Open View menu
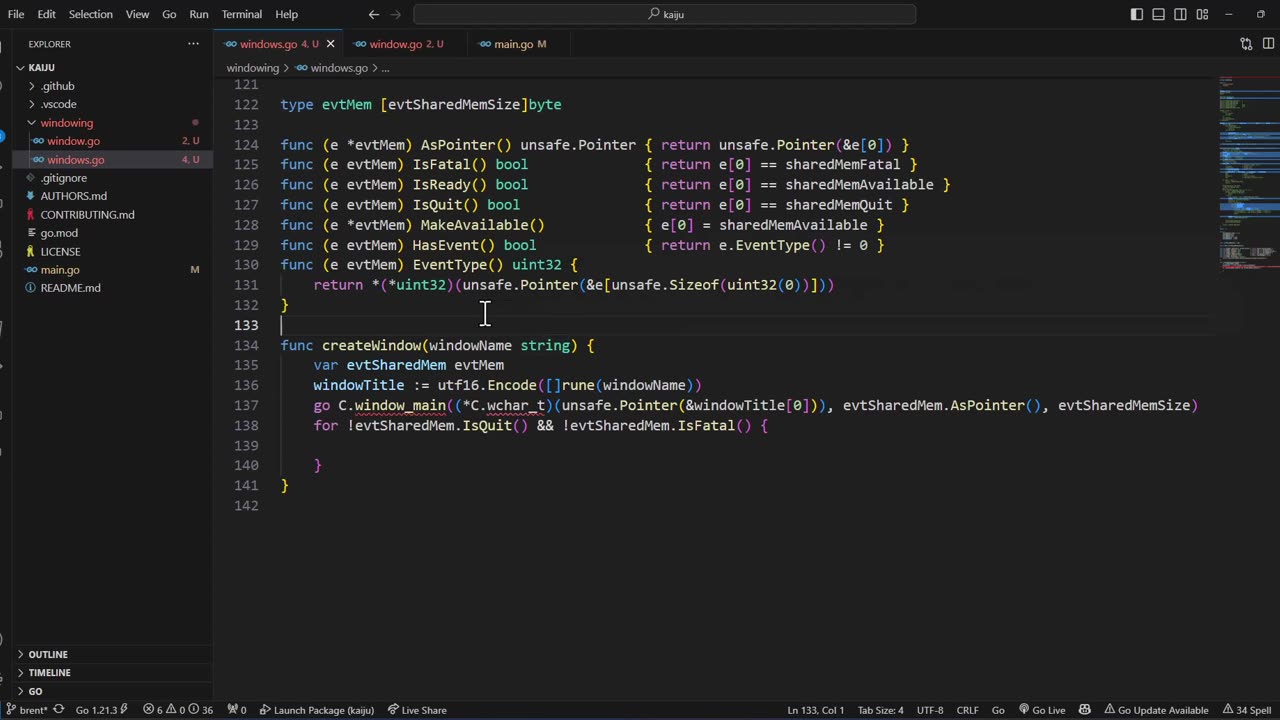 coord(138,14)
